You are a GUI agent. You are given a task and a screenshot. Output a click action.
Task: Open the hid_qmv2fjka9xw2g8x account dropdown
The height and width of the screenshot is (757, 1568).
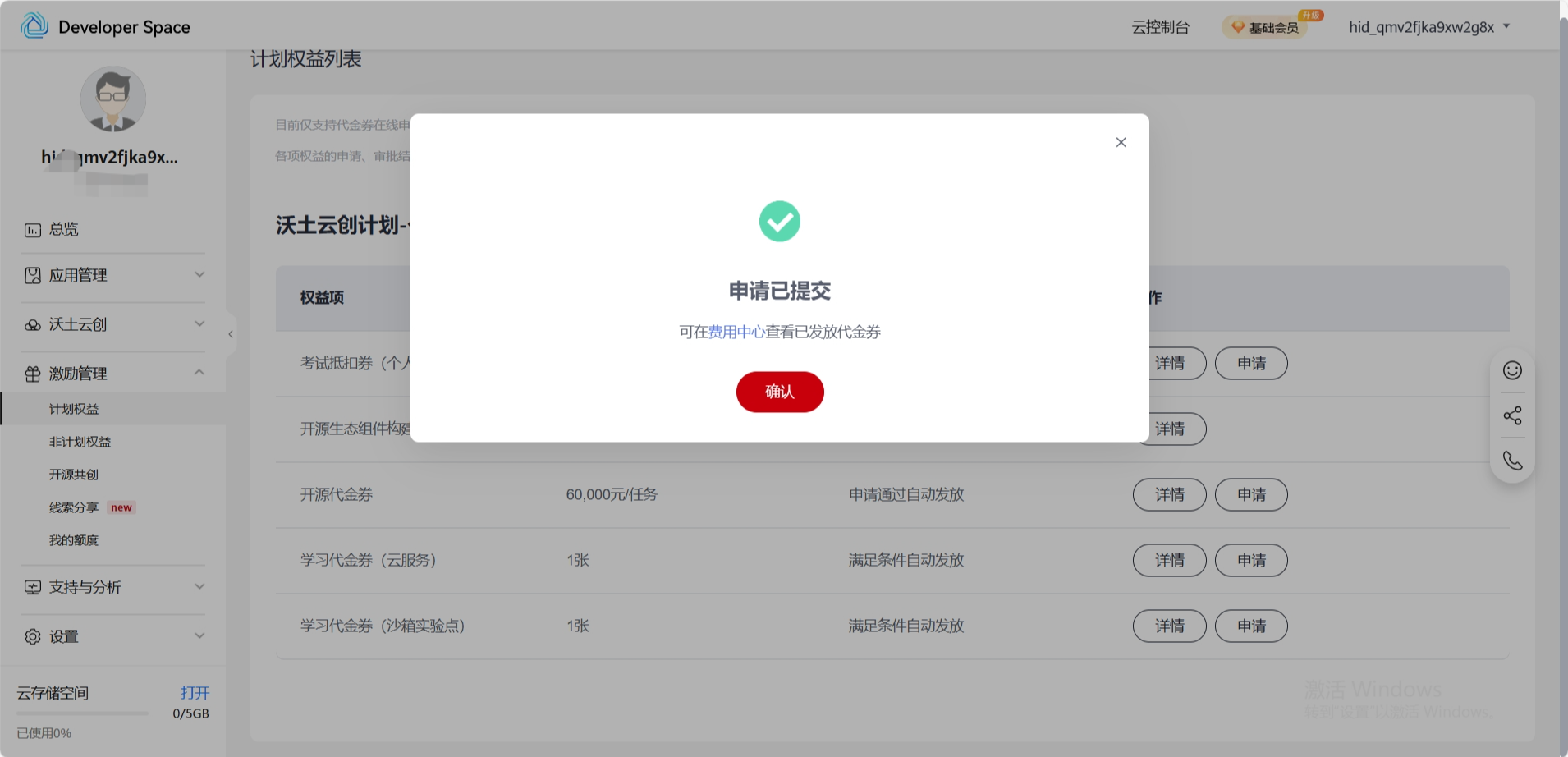(x=1428, y=27)
